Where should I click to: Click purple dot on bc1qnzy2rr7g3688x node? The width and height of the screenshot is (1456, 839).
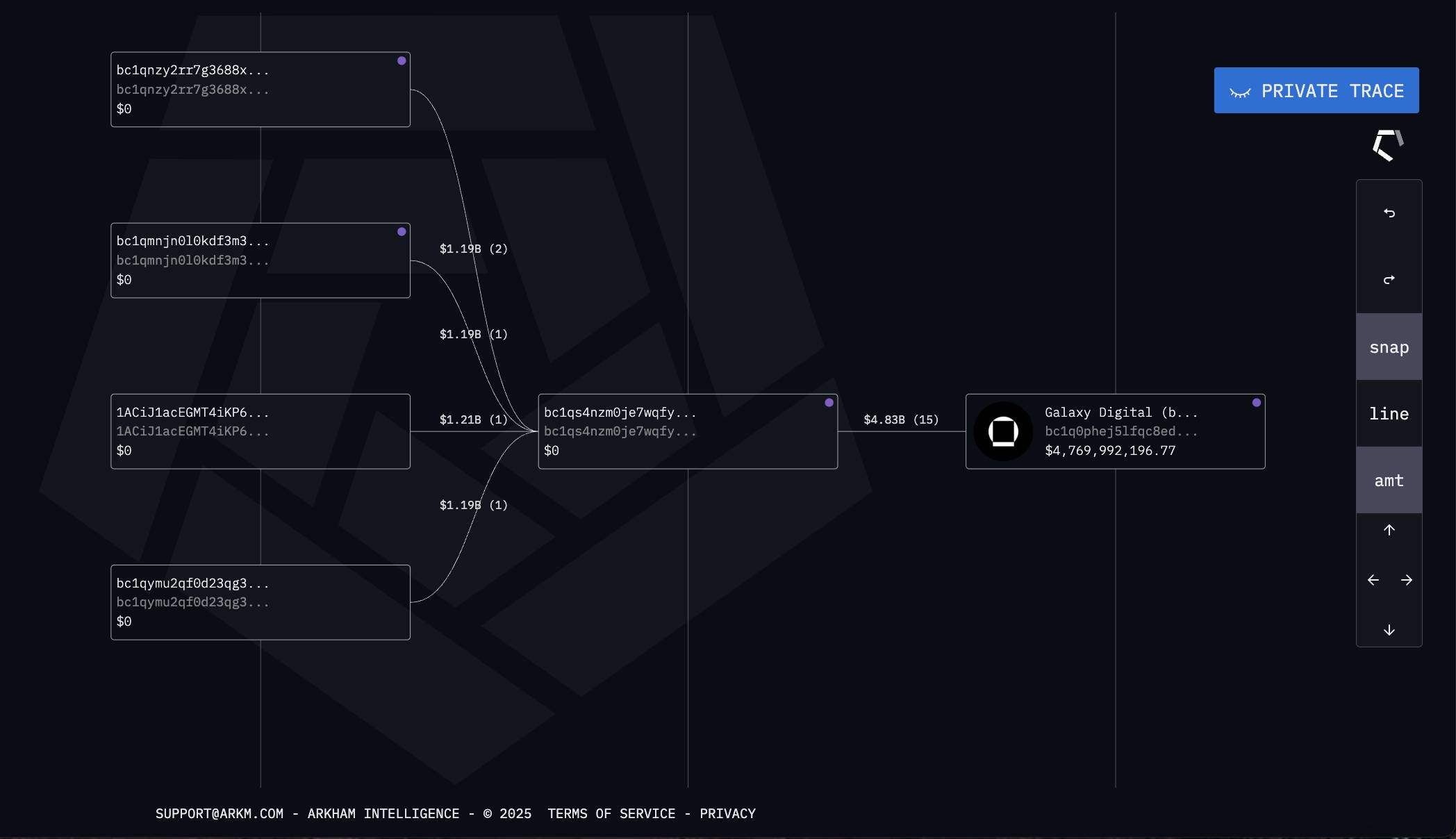tap(402, 60)
